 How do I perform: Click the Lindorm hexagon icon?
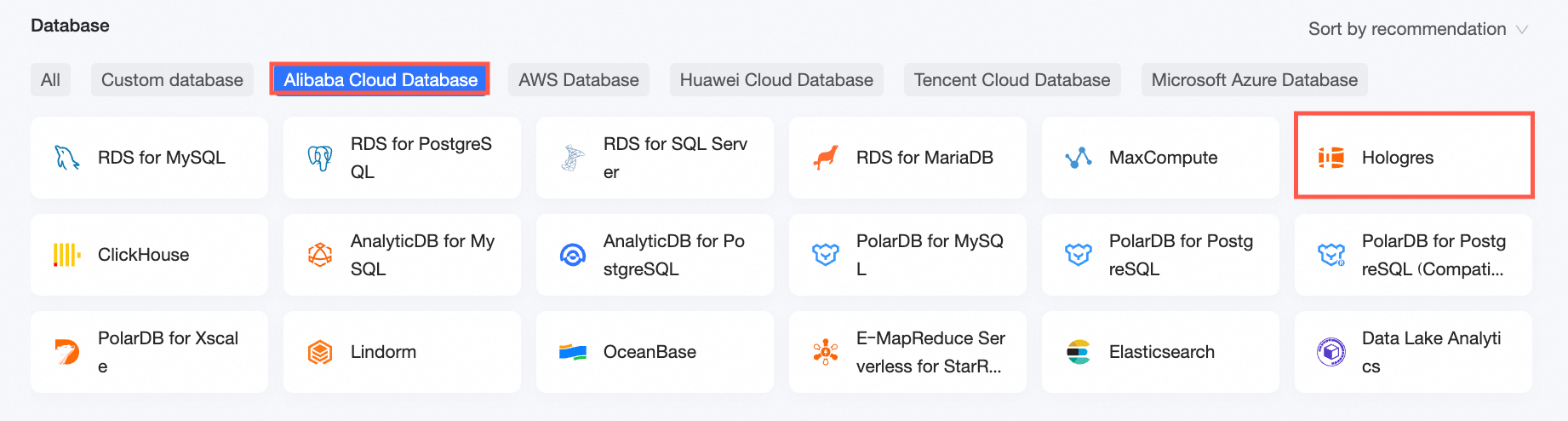tap(319, 352)
